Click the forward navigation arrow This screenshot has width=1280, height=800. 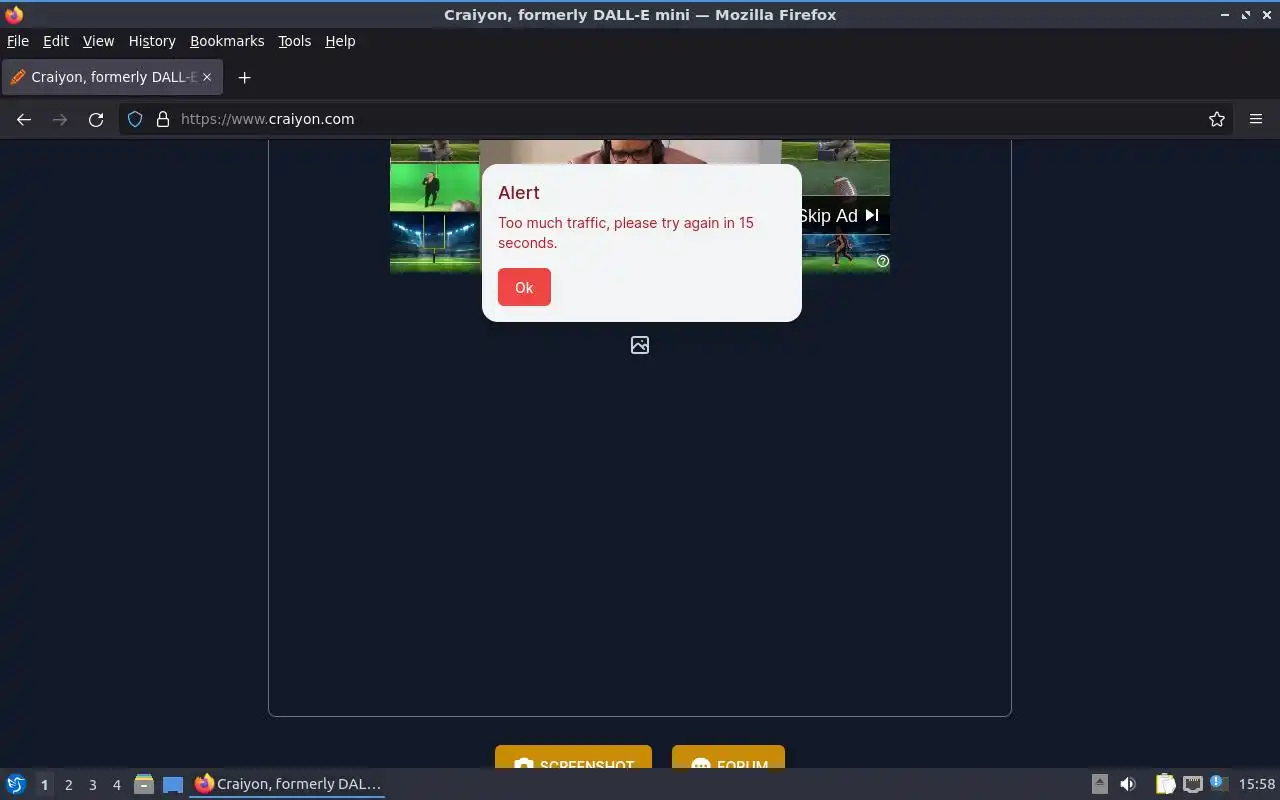pyautogui.click(x=60, y=119)
